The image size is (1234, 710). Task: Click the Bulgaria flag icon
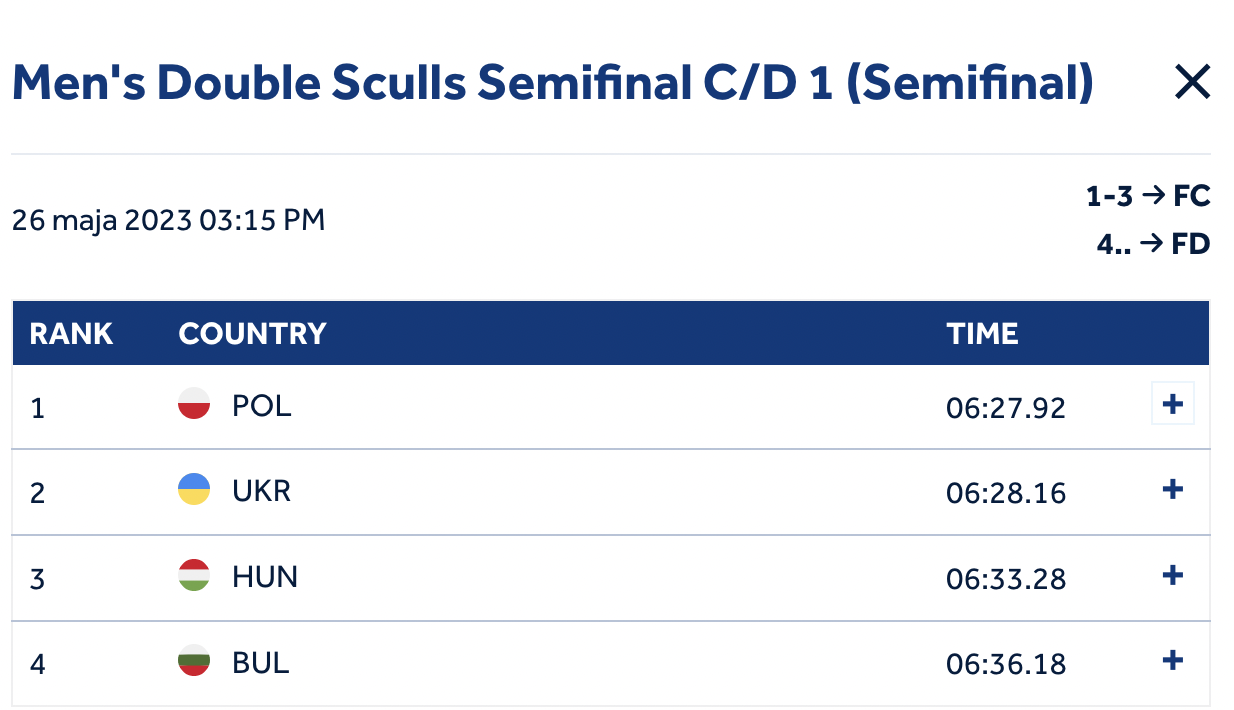click(194, 661)
